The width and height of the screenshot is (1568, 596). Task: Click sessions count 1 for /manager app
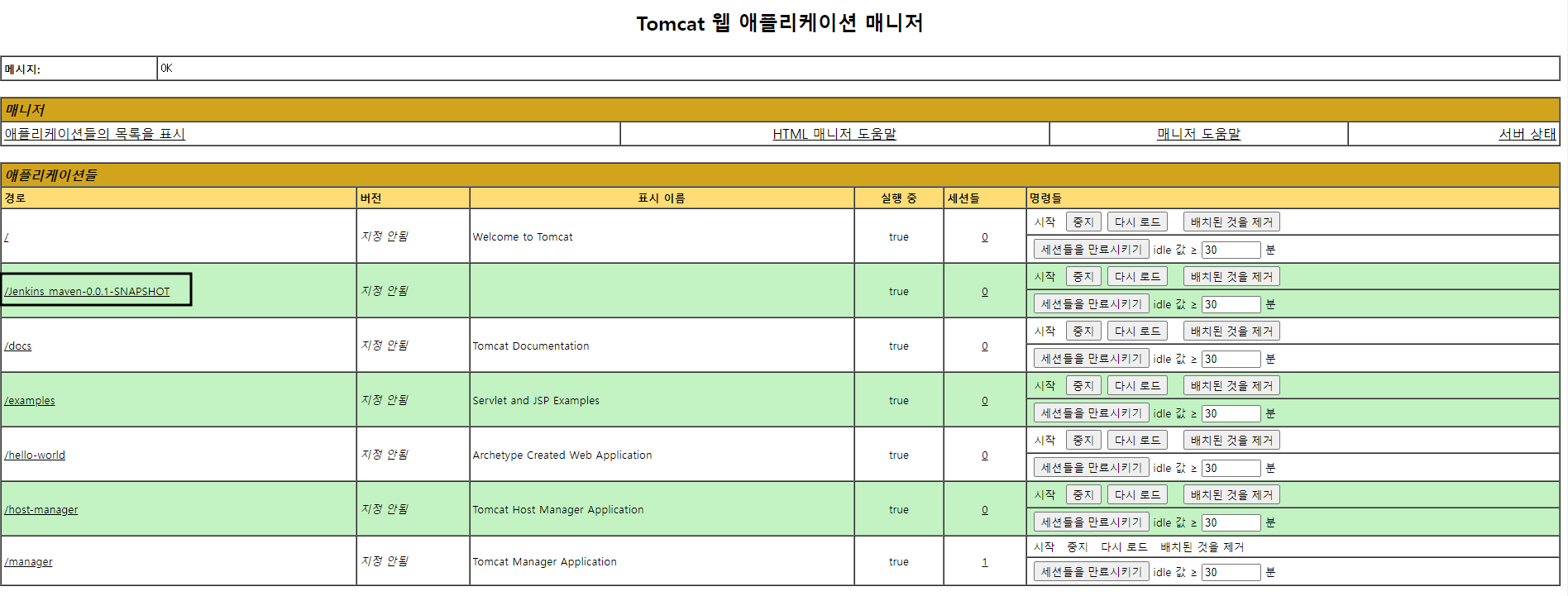pyautogui.click(x=985, y=562)
